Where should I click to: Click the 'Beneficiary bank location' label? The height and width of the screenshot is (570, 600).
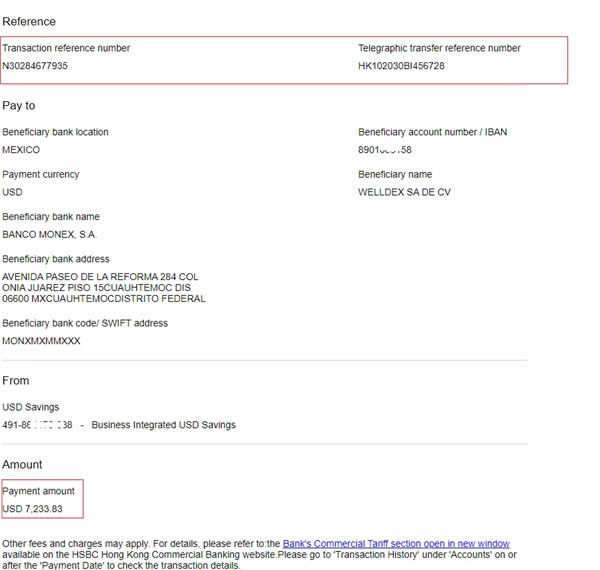pyautogui.click(x=55, y=132)
